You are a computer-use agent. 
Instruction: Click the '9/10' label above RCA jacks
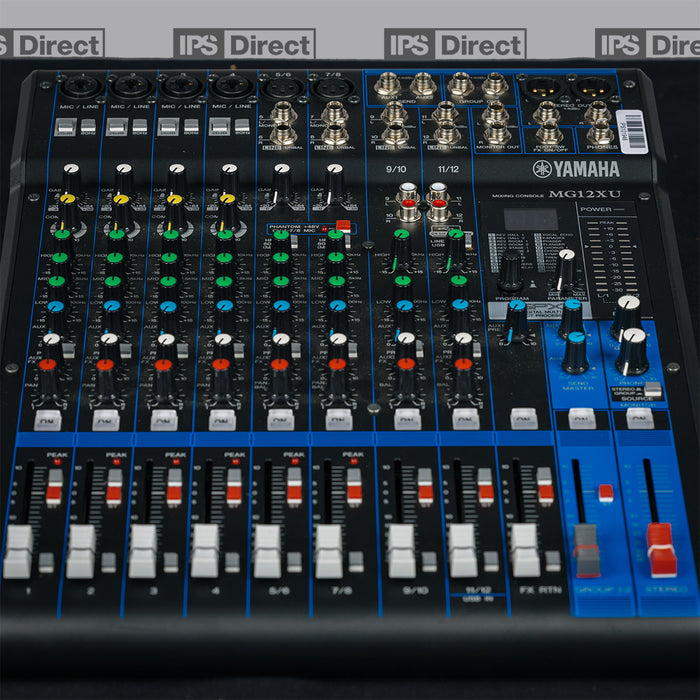[396, 169]
